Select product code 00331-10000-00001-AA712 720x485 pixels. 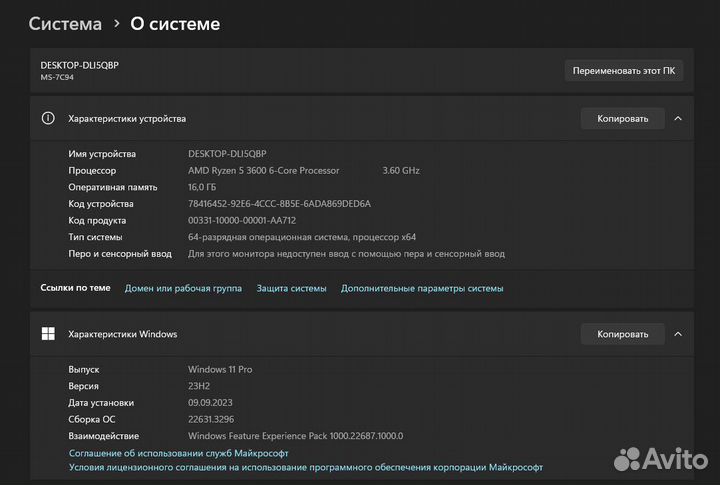click(x=242, y=220)
